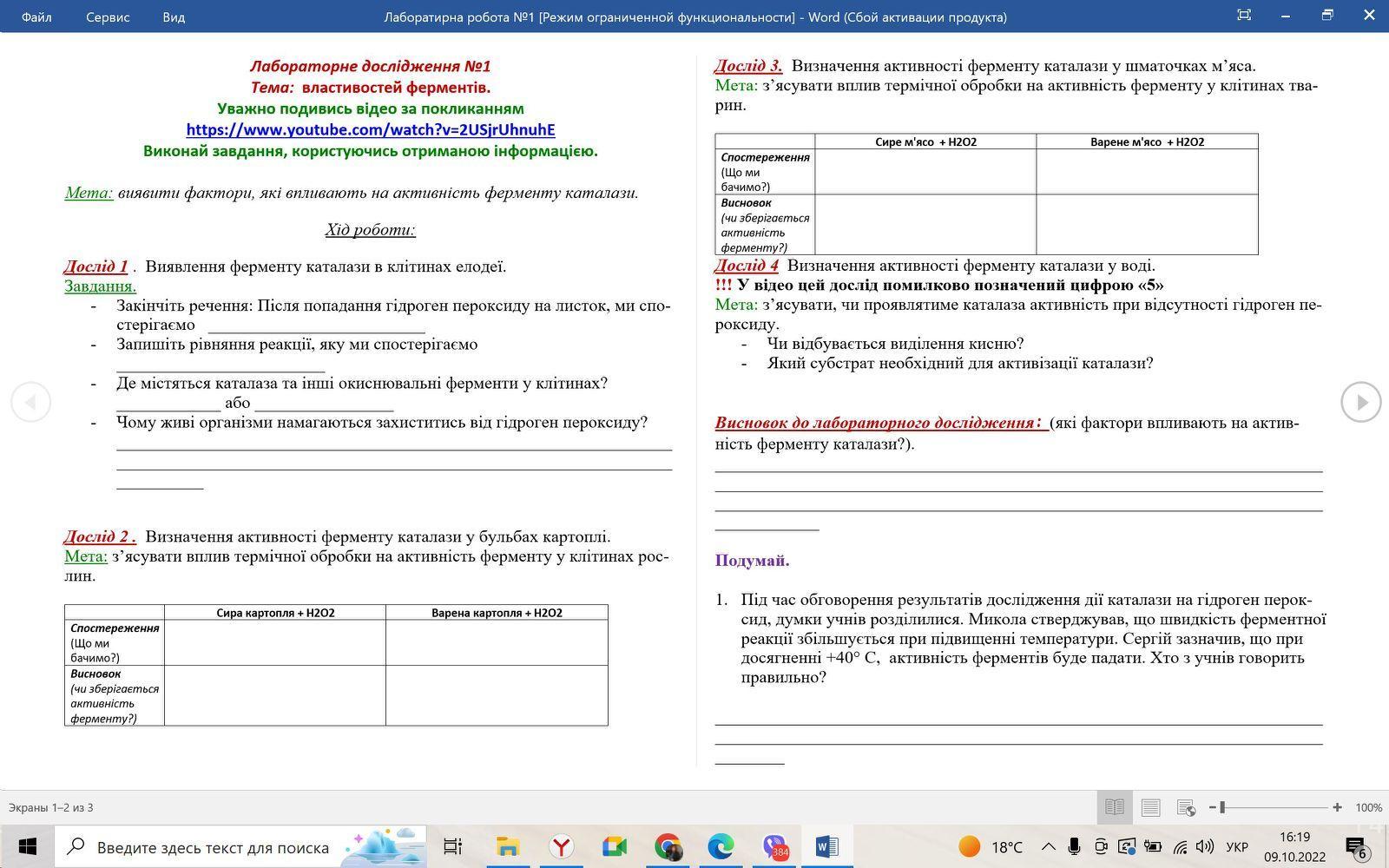The width and height of the screenshot is (1389, 868).
Task: Click zoom out minus button
Action: [1213, 807]
